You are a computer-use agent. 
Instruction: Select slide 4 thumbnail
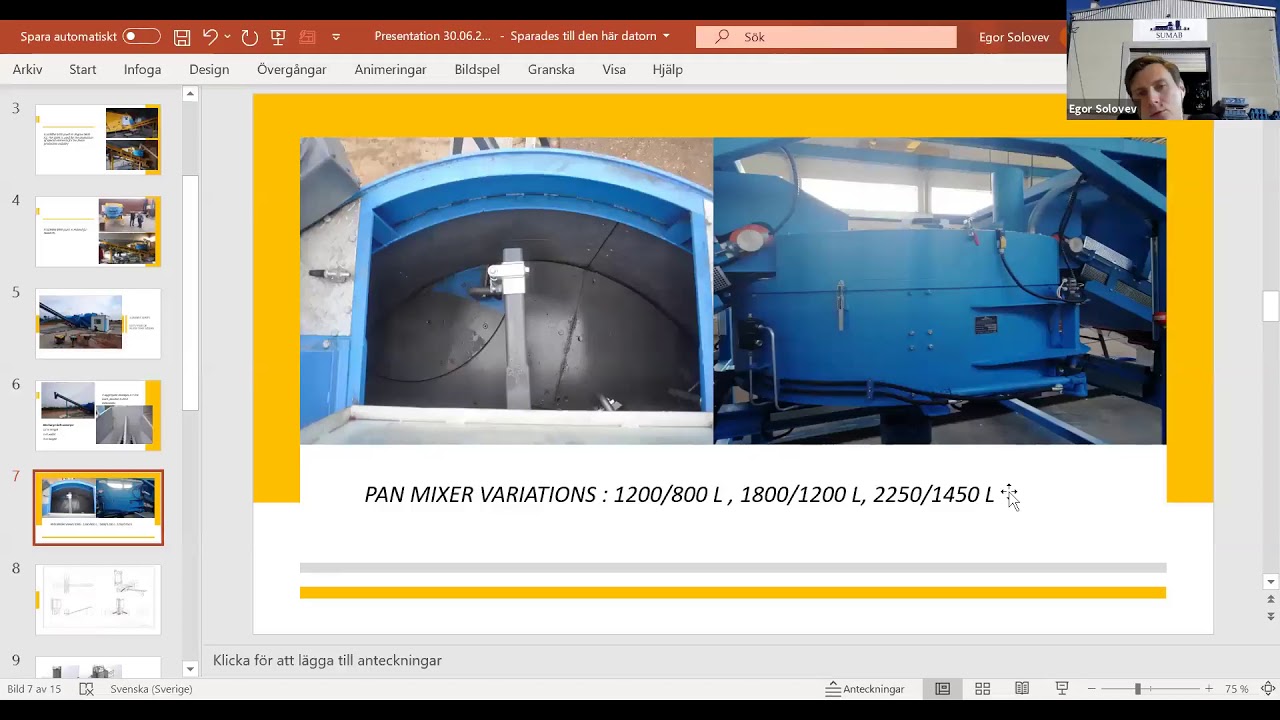tap(98, 232)
